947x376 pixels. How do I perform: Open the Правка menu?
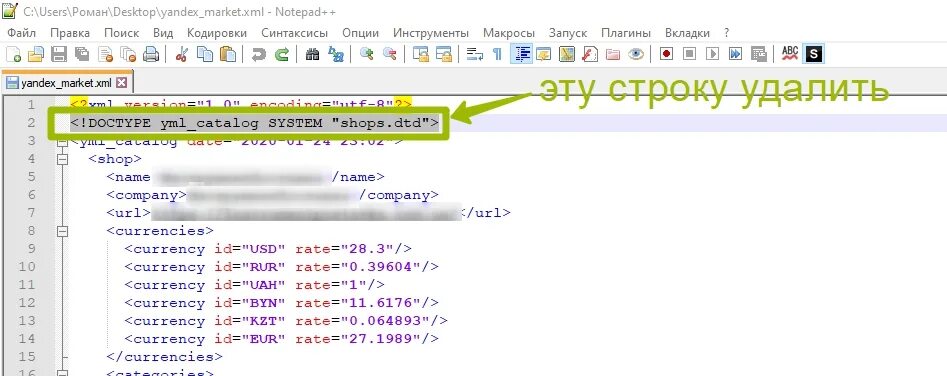70,33
